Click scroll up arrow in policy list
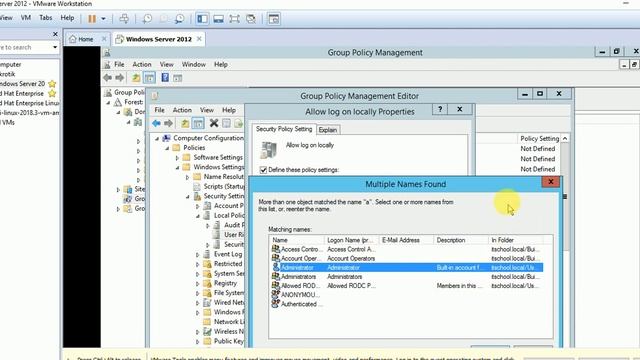Image resolution: width=640 pixels, height=360 pixels. (565, 139)
